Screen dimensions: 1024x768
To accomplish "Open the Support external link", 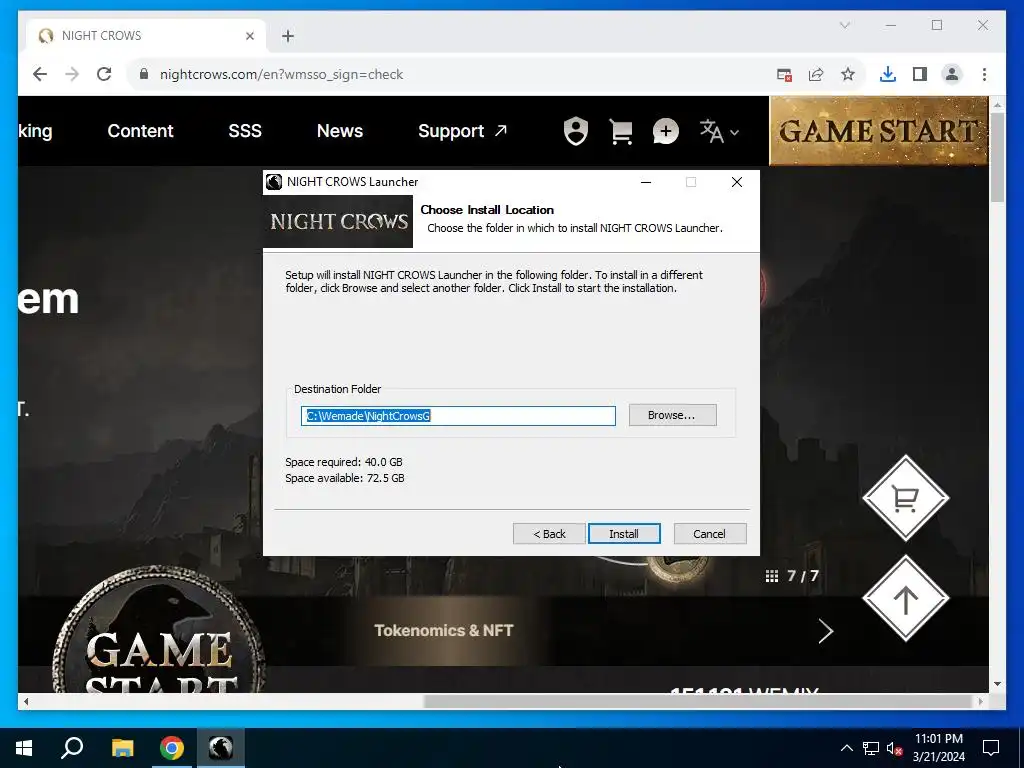I will (x=462, y=131).
